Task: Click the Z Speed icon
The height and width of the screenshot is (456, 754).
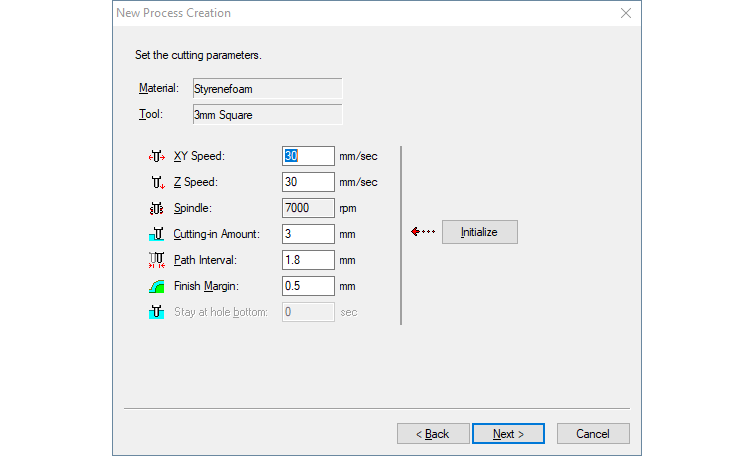Action: [x=156, y=182]
